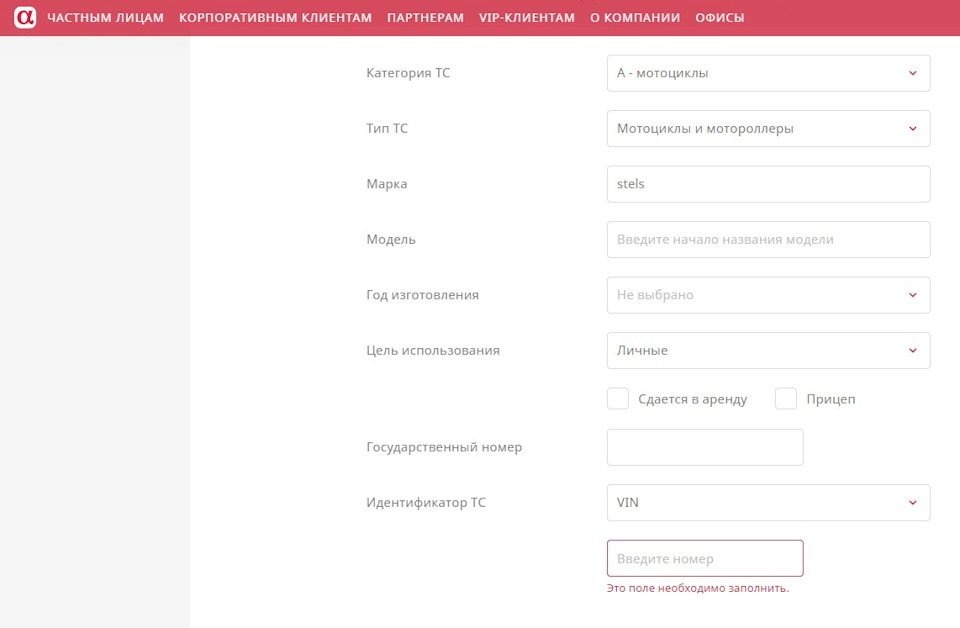
Task: Expand the Тип ТС dropdown
Action: pos(768,128)
